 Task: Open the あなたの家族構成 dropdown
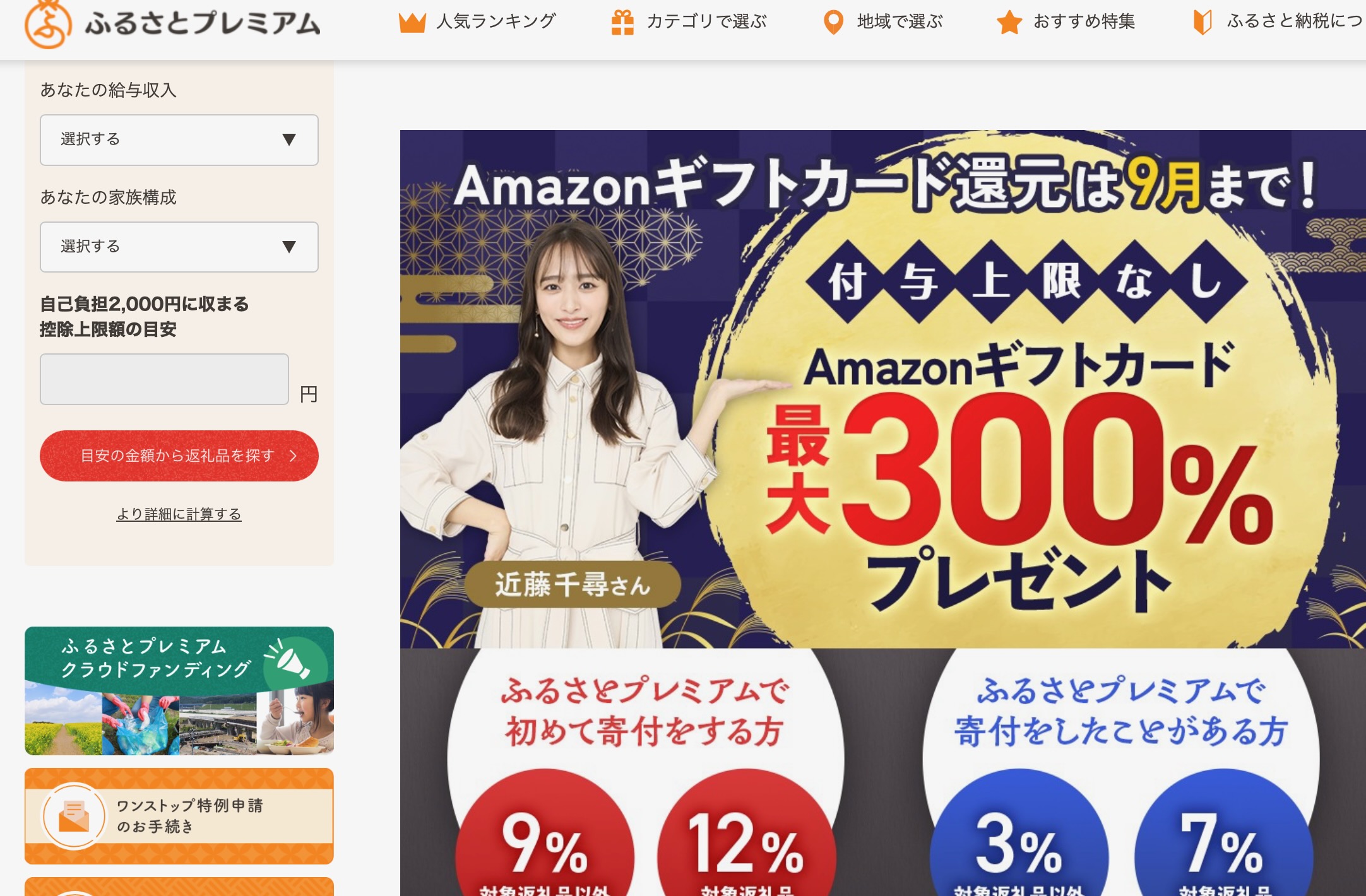(179, 247)
